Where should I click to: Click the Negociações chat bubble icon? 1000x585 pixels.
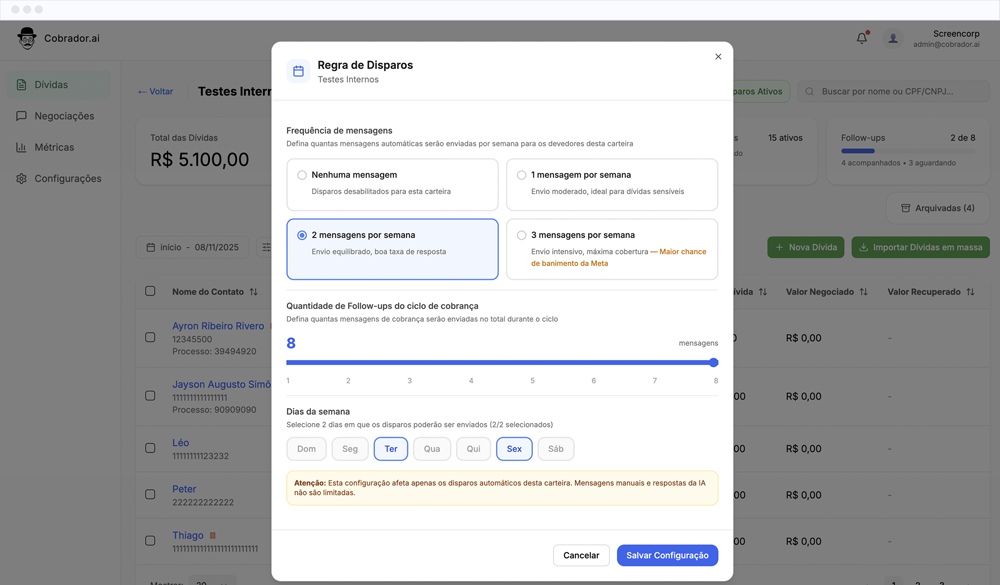(21, 116)
